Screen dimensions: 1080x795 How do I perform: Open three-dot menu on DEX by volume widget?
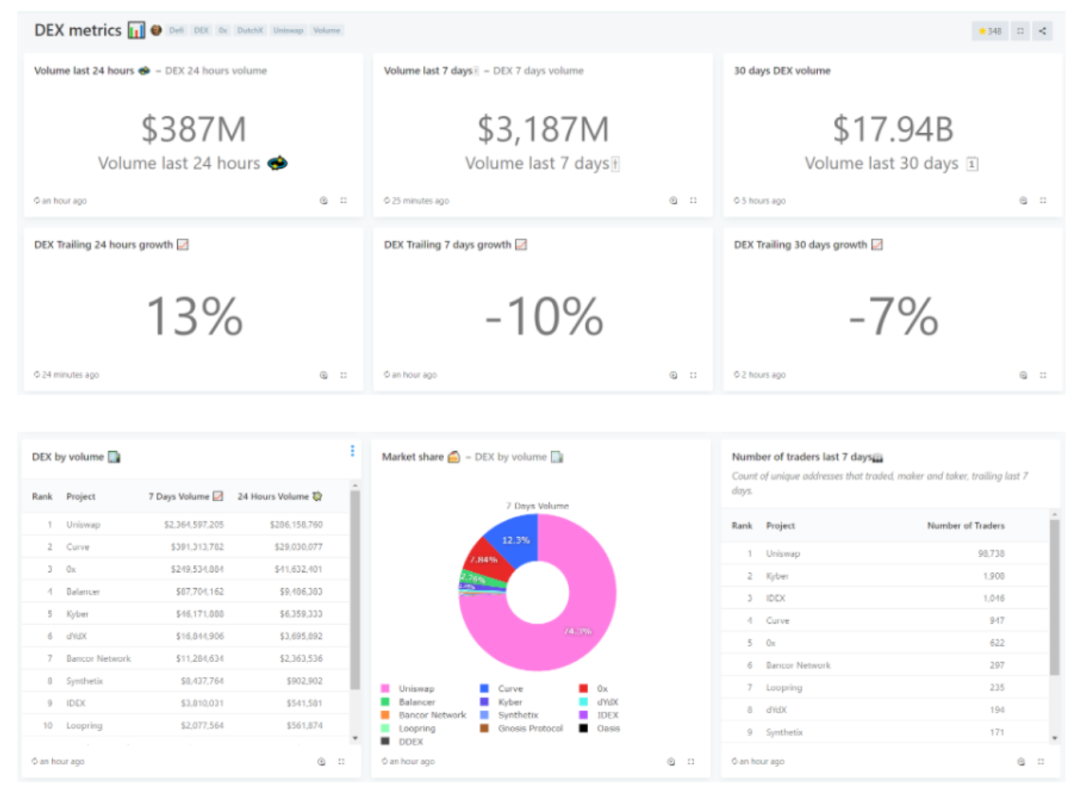[352, 451]
